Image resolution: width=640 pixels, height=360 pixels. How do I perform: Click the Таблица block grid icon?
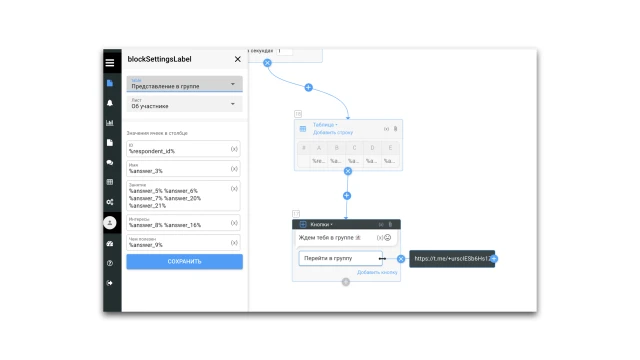tap(303, 129)
